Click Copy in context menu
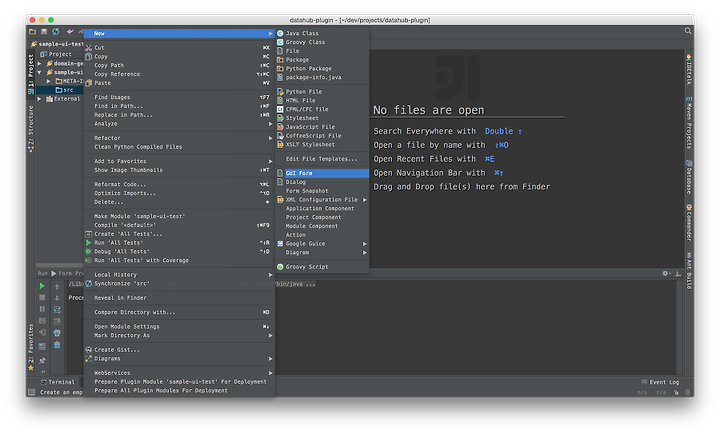The width and height of the screenshot is (720, 434). (x=179, y=56)
